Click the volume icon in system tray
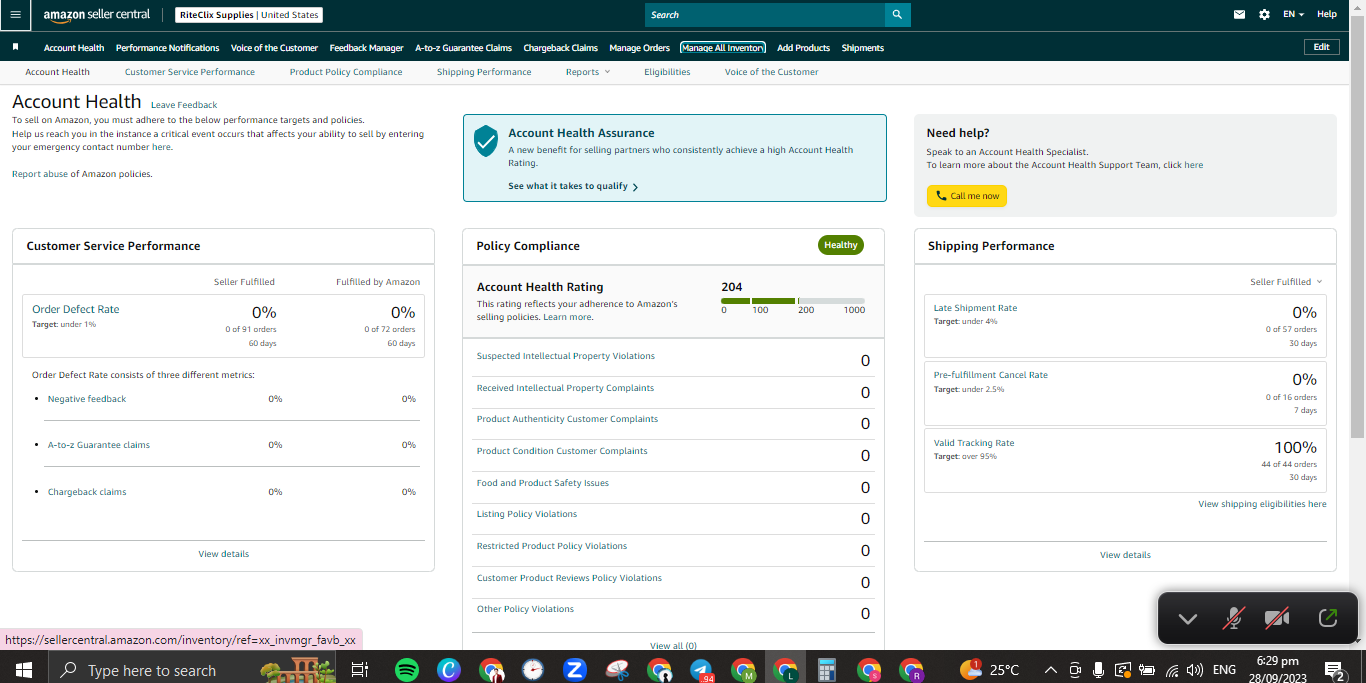 click(x=1194, y=670)
